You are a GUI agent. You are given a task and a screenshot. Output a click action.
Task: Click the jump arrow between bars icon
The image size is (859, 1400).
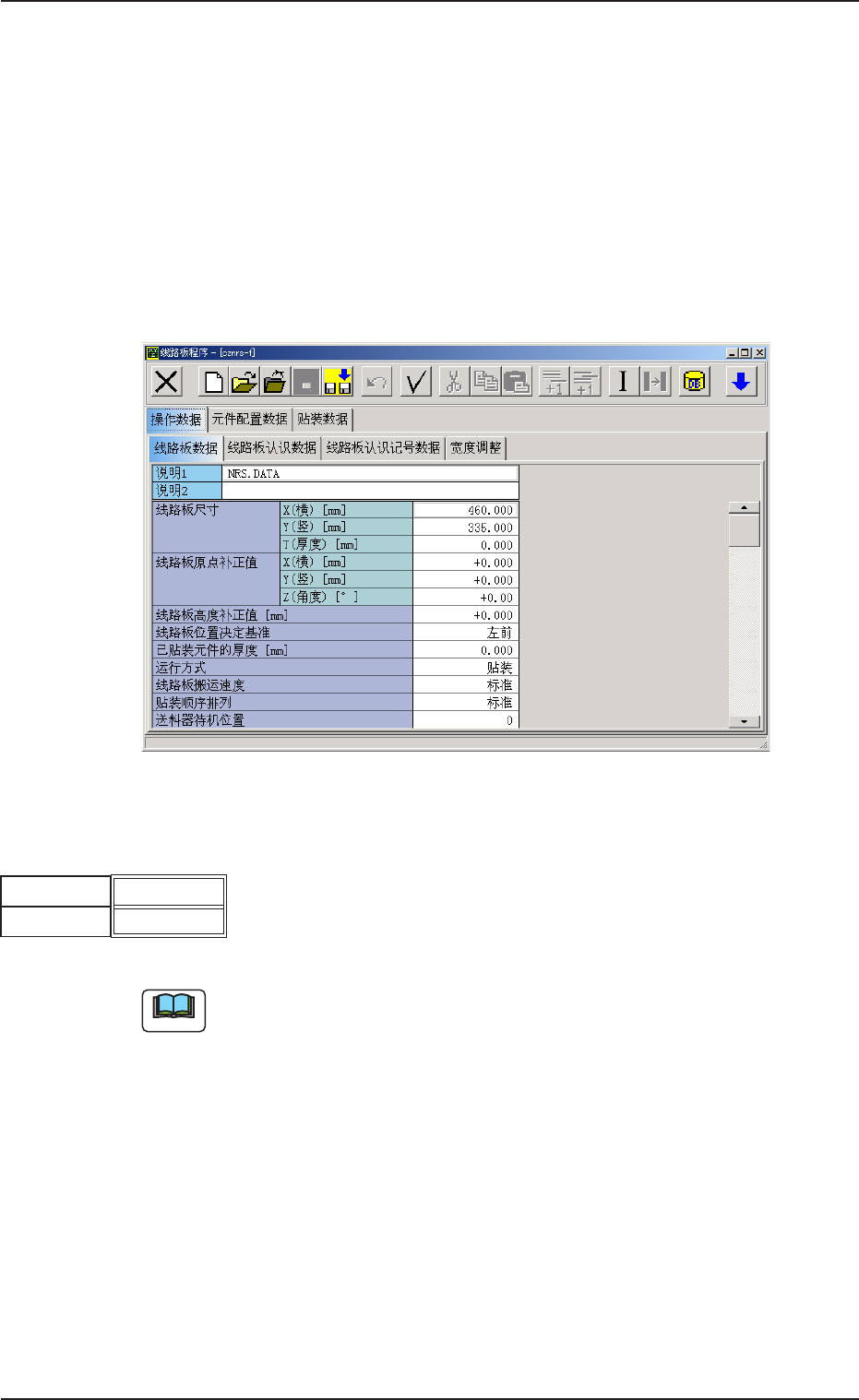(655, 382)
